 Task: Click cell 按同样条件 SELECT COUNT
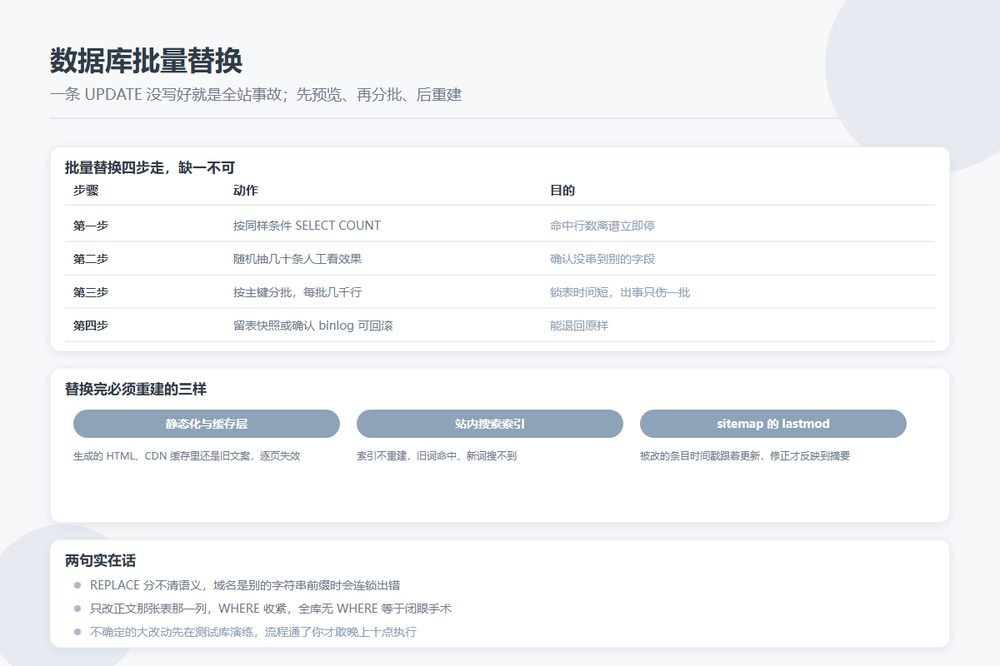click(x=307, y=225)
